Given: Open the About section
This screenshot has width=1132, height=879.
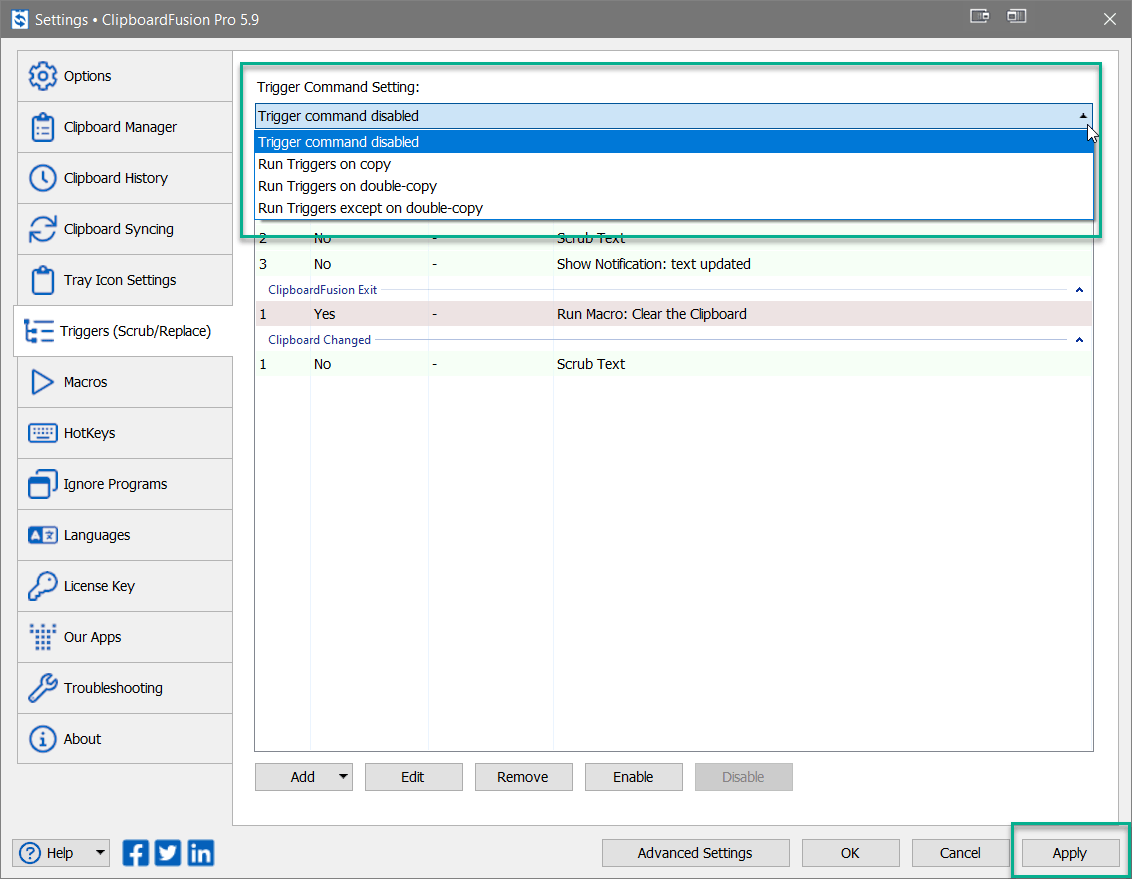Looking at the screenshot, I should pos(80,739).
